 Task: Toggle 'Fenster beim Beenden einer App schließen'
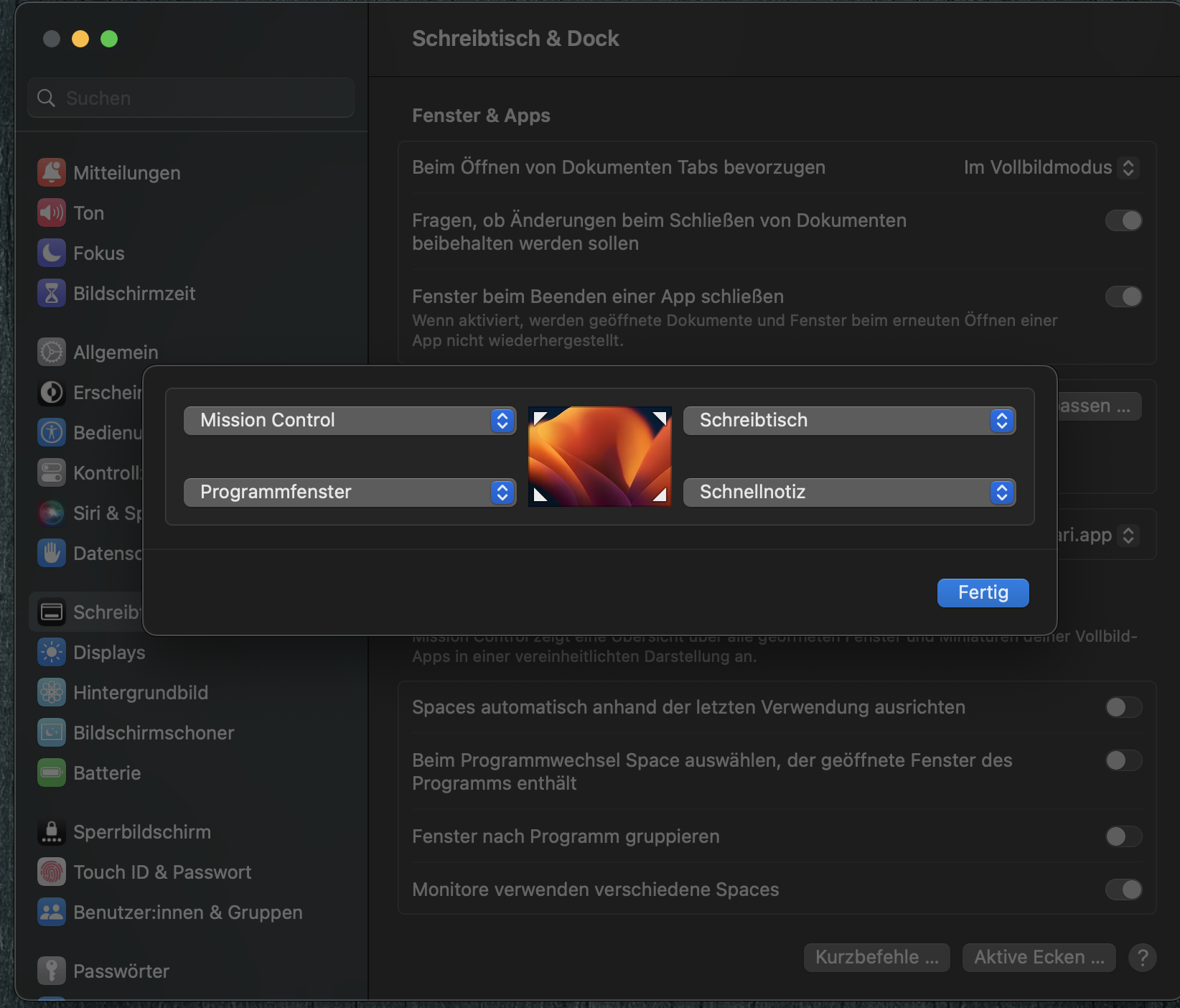[x=1123, y=297]
